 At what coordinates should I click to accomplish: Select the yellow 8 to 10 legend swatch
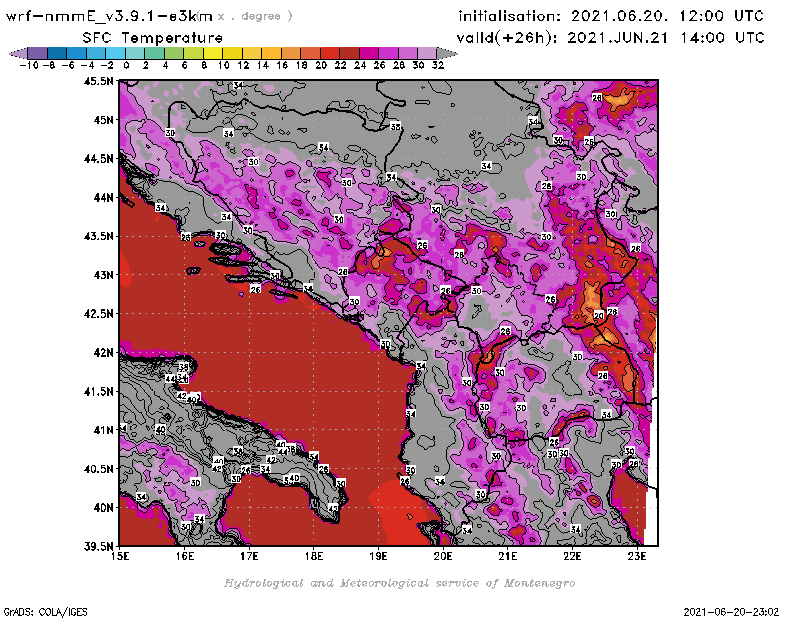pyautogui.click(x=213, y=53)
